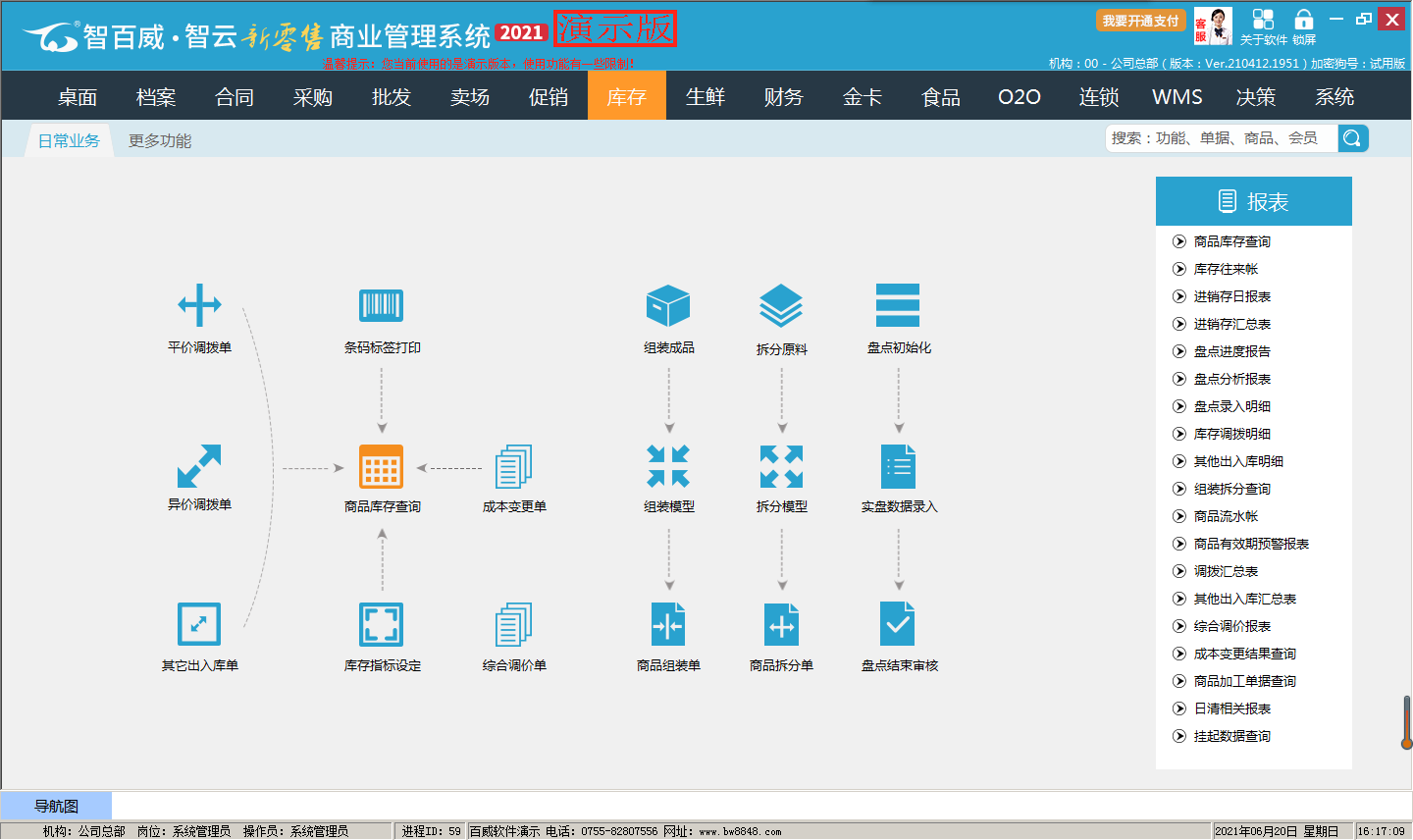The image size is (1413, 840).
Task: Click the 我要开通支付 button
Action: (x=1140, y=21)
